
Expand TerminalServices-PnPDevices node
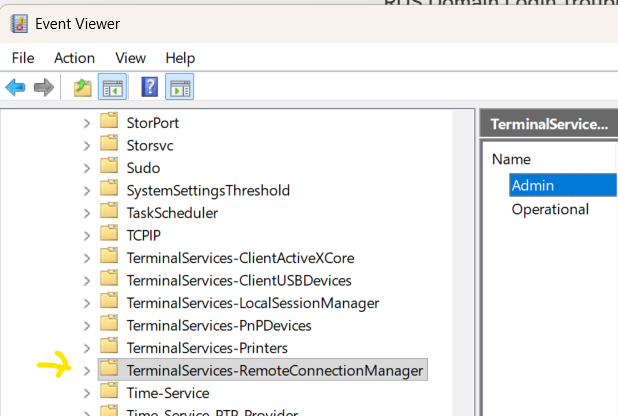(87, 326)
